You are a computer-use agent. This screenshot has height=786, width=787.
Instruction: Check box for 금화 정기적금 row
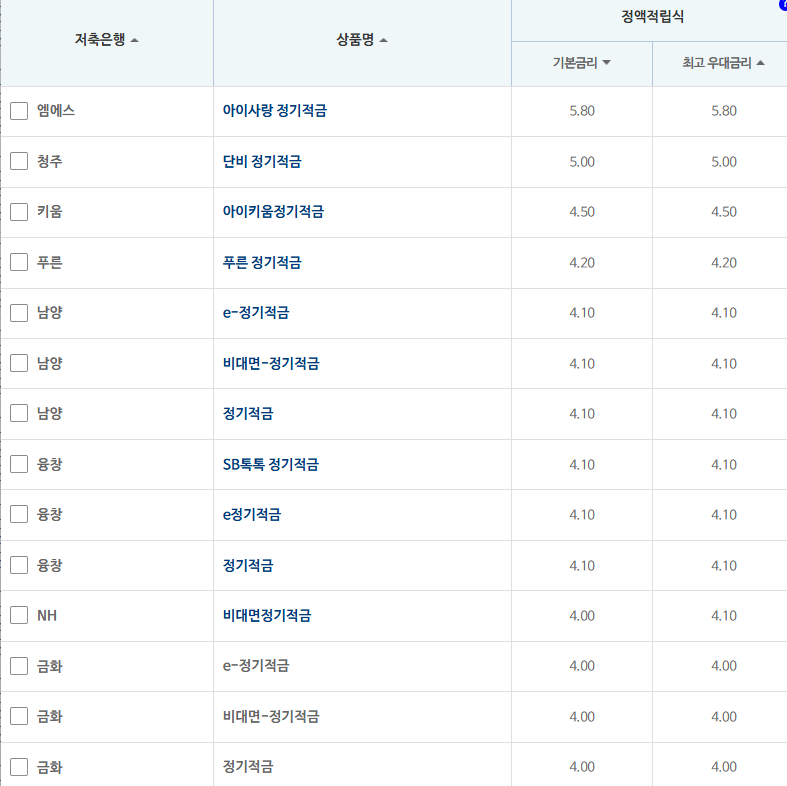click(19, 767)
